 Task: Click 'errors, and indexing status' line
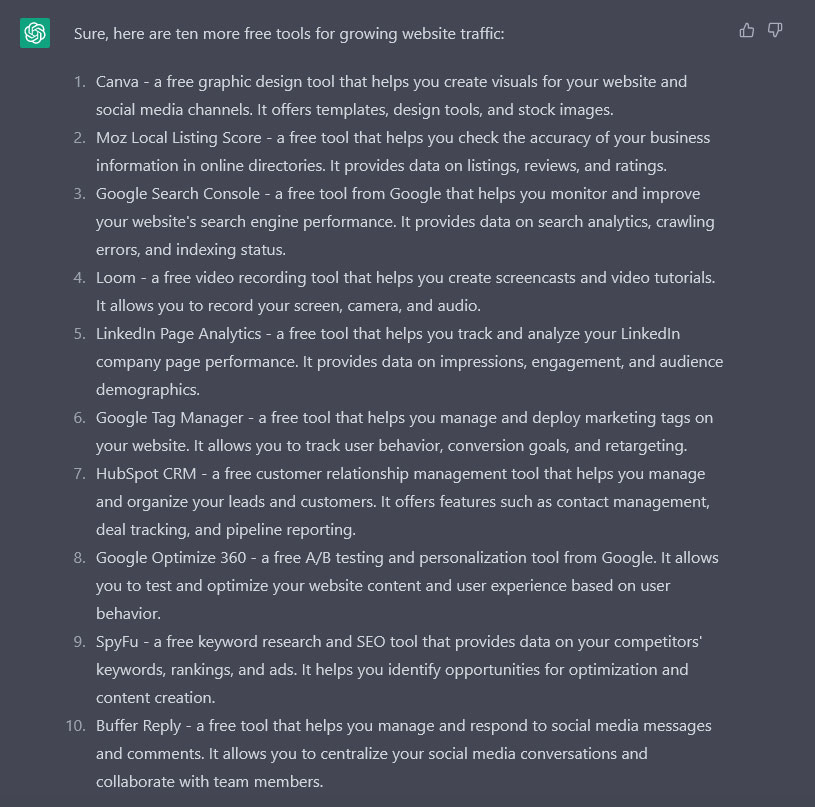pyautogui.click(x=191, y=250)
